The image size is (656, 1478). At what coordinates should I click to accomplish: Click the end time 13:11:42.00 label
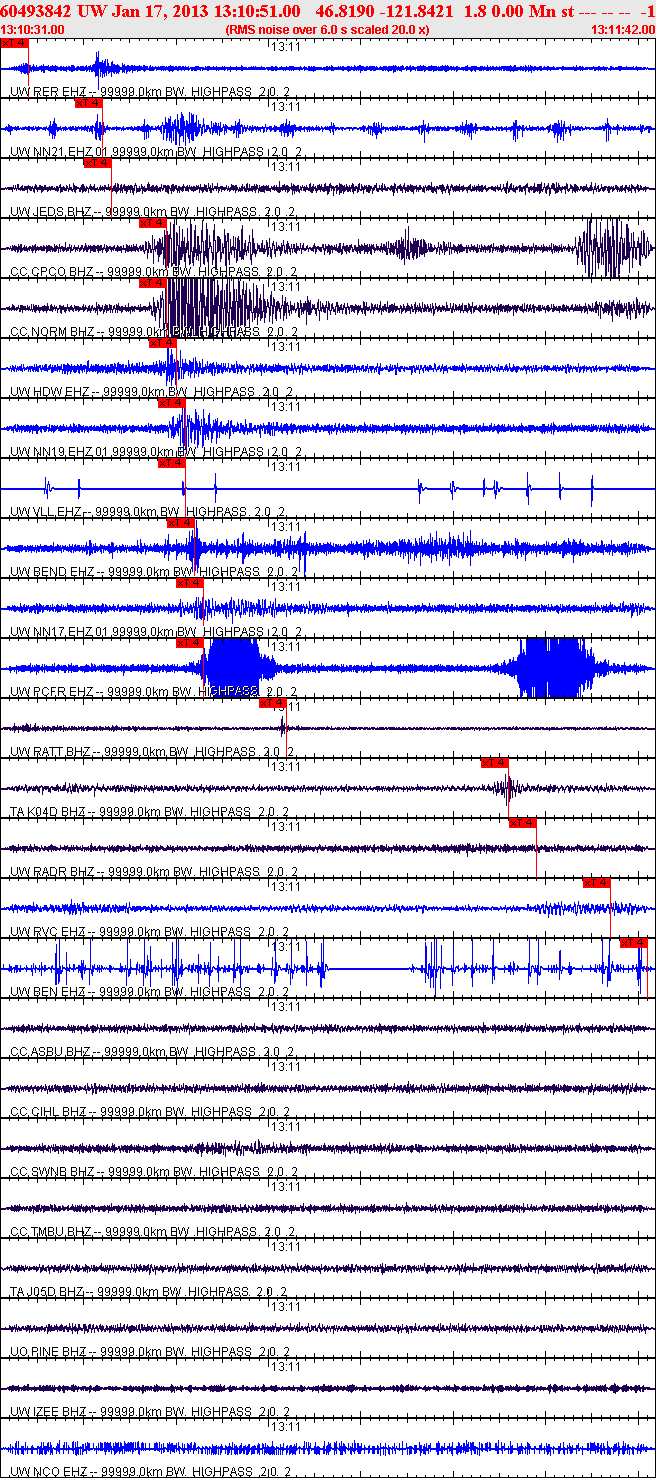pos(623,30)
